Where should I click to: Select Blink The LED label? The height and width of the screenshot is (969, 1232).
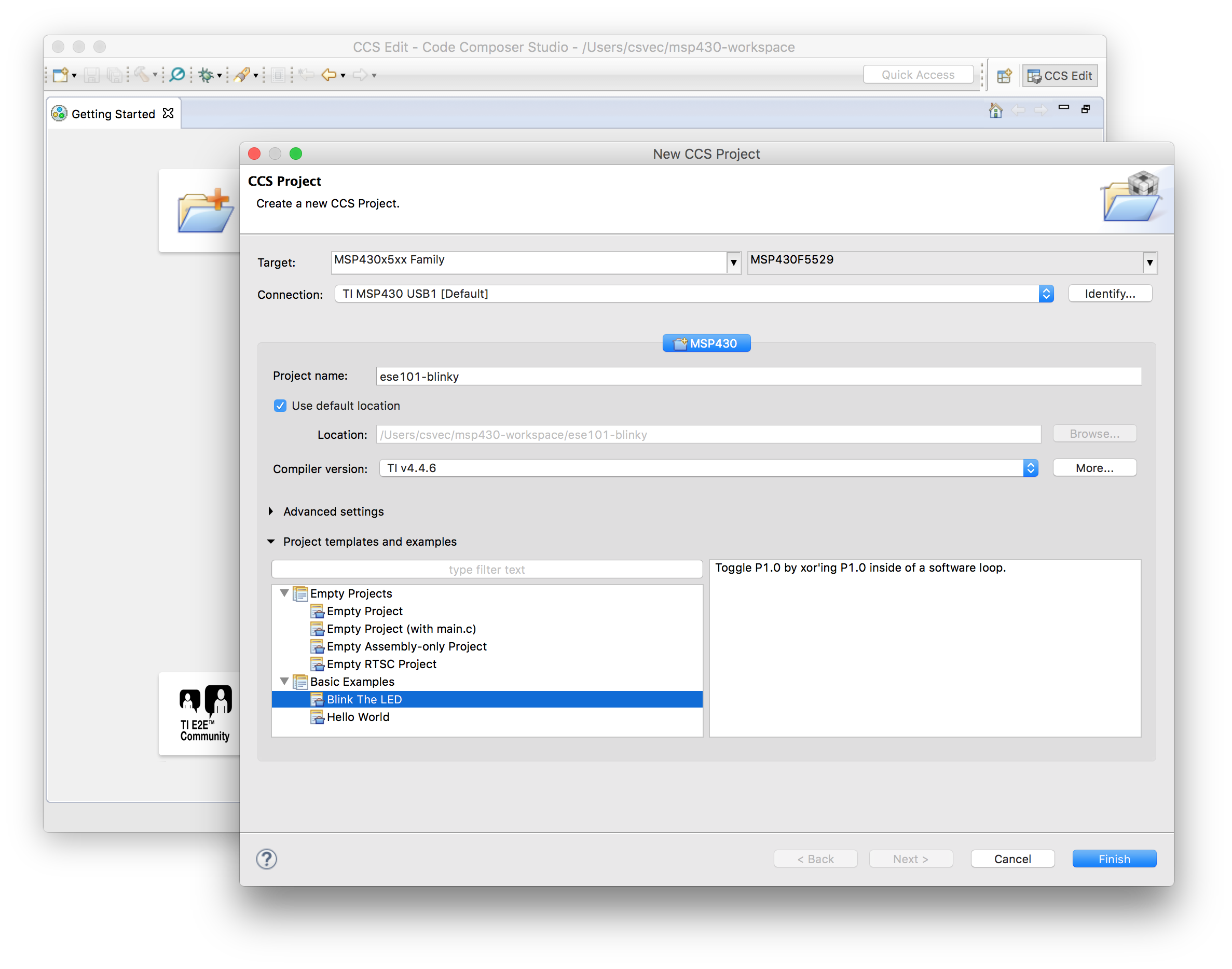(364, 700)
